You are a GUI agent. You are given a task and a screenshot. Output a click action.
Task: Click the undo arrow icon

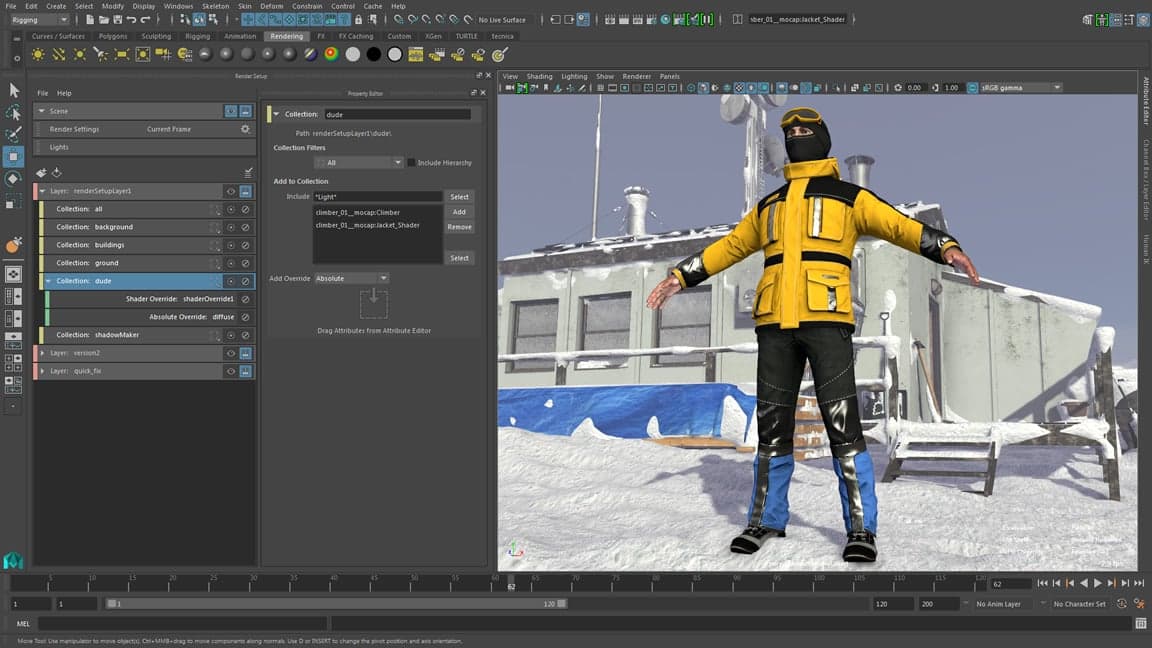coord(132,20)
